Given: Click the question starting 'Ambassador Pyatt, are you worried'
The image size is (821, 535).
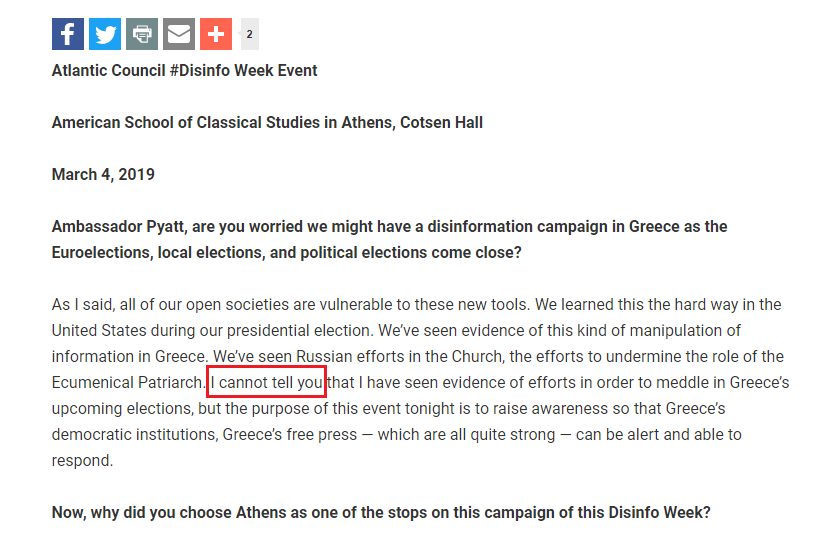Looking at the screenshot, I should click(390, 227).
